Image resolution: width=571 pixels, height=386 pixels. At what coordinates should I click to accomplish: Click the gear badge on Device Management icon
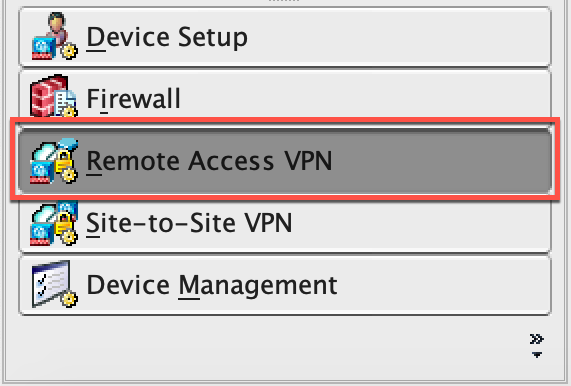pyautogui.click(x=69, y=299)
